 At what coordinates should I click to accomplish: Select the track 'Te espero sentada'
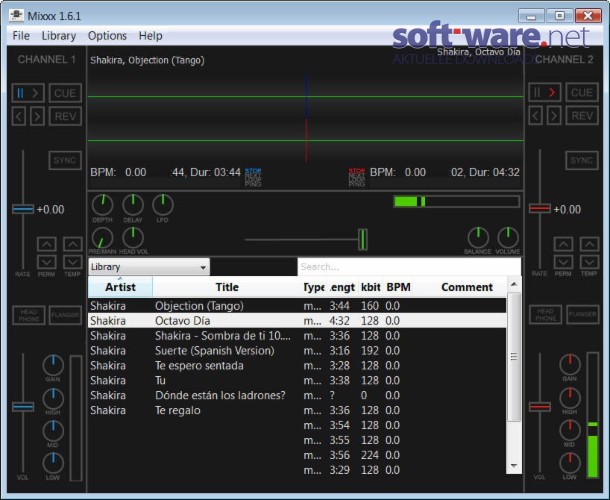(297, 366)
